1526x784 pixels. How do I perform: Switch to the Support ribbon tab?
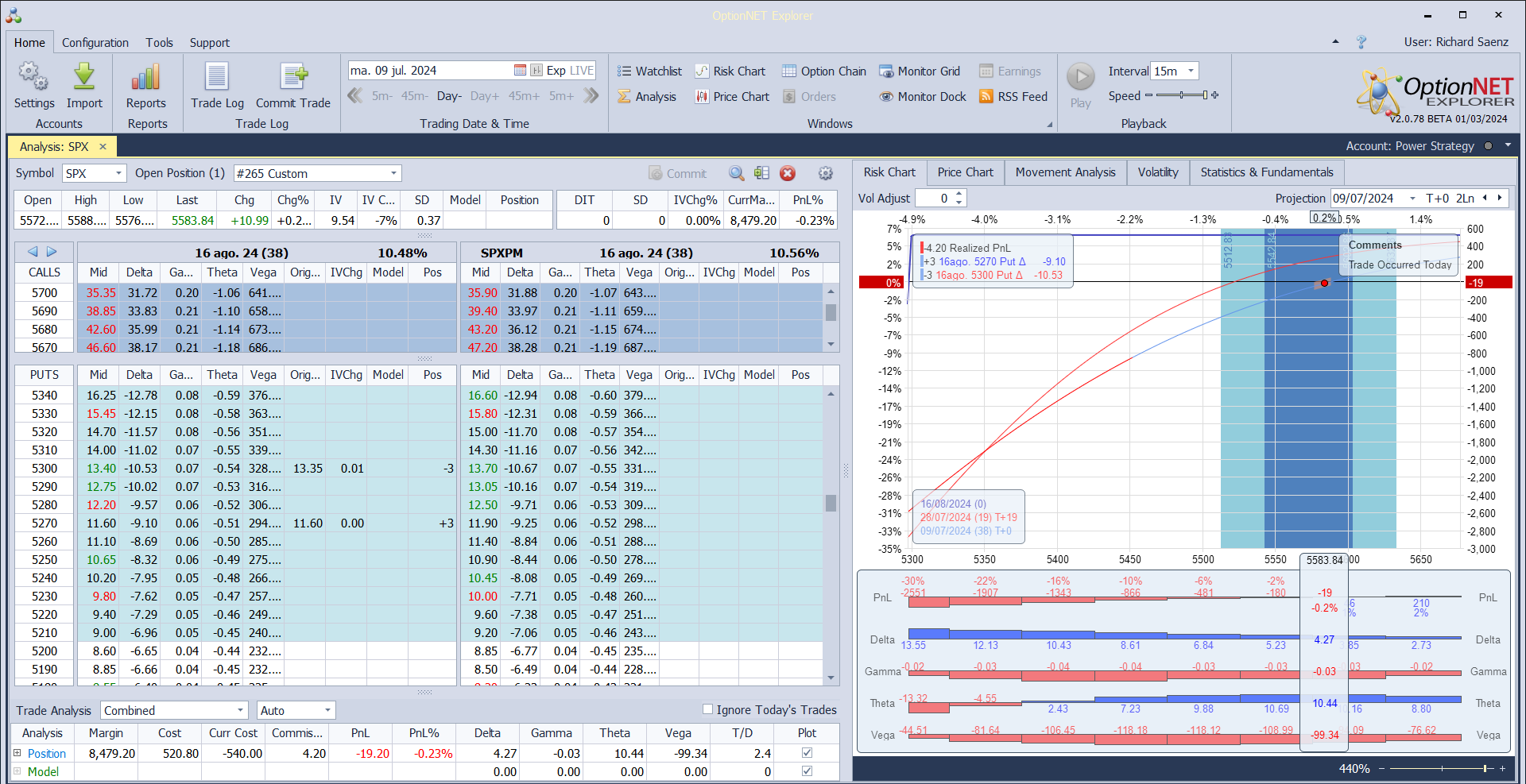210,43
